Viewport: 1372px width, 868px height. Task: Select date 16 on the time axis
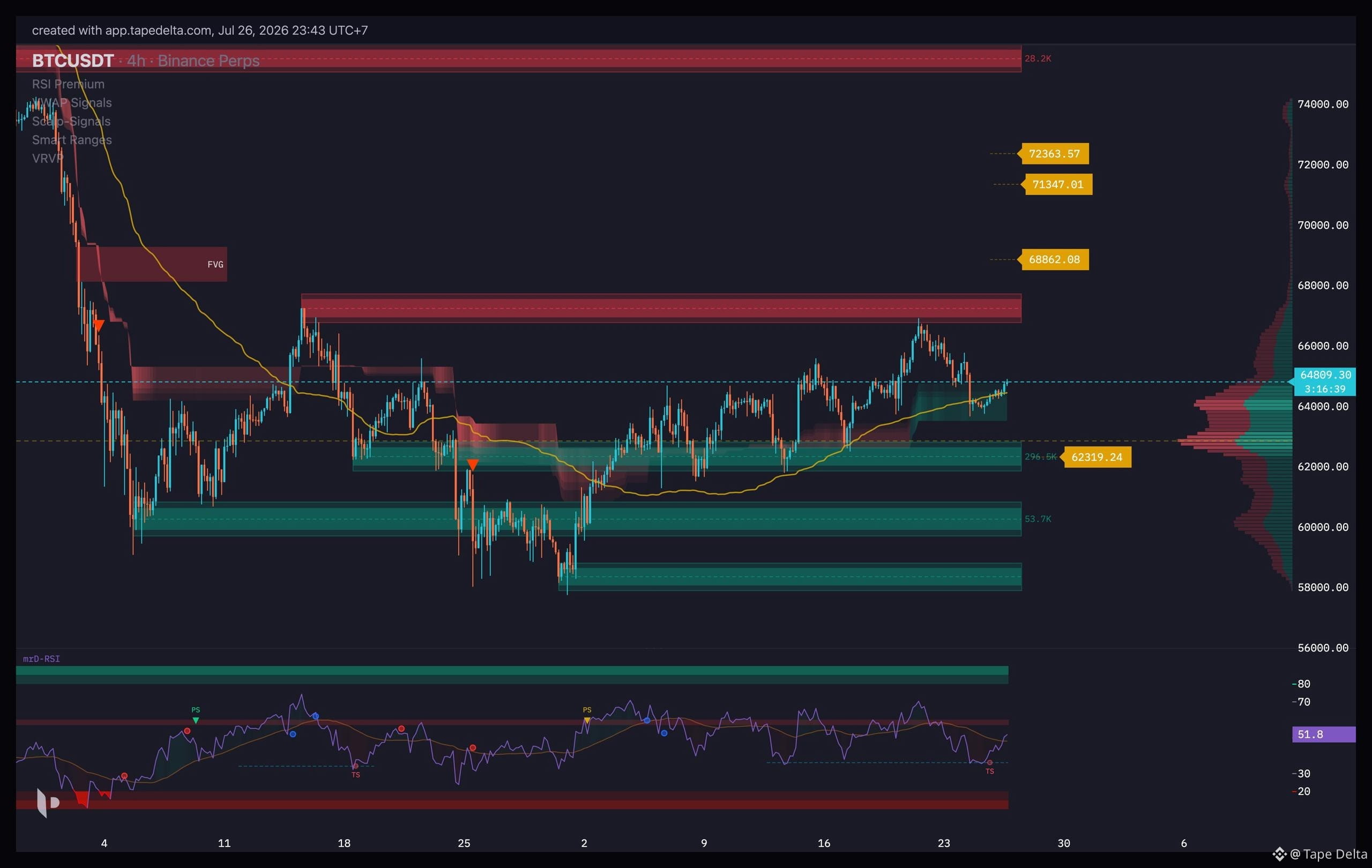824,843
